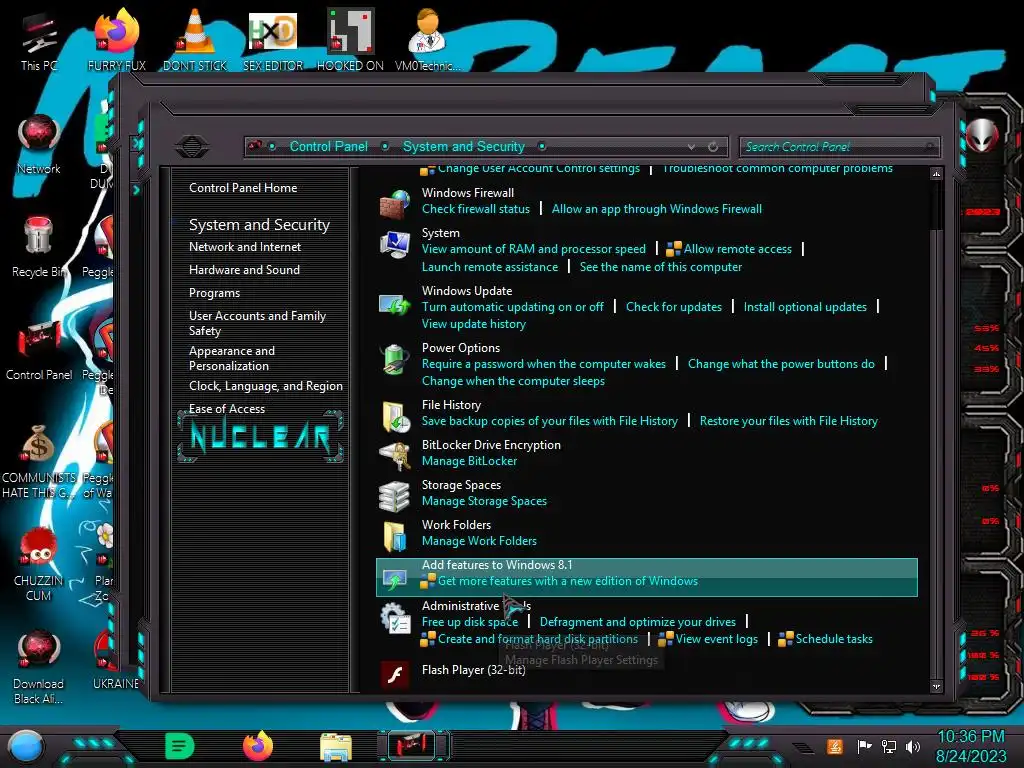
Task: Open Download Black Ali desktop icon
Action: [39, 667]
